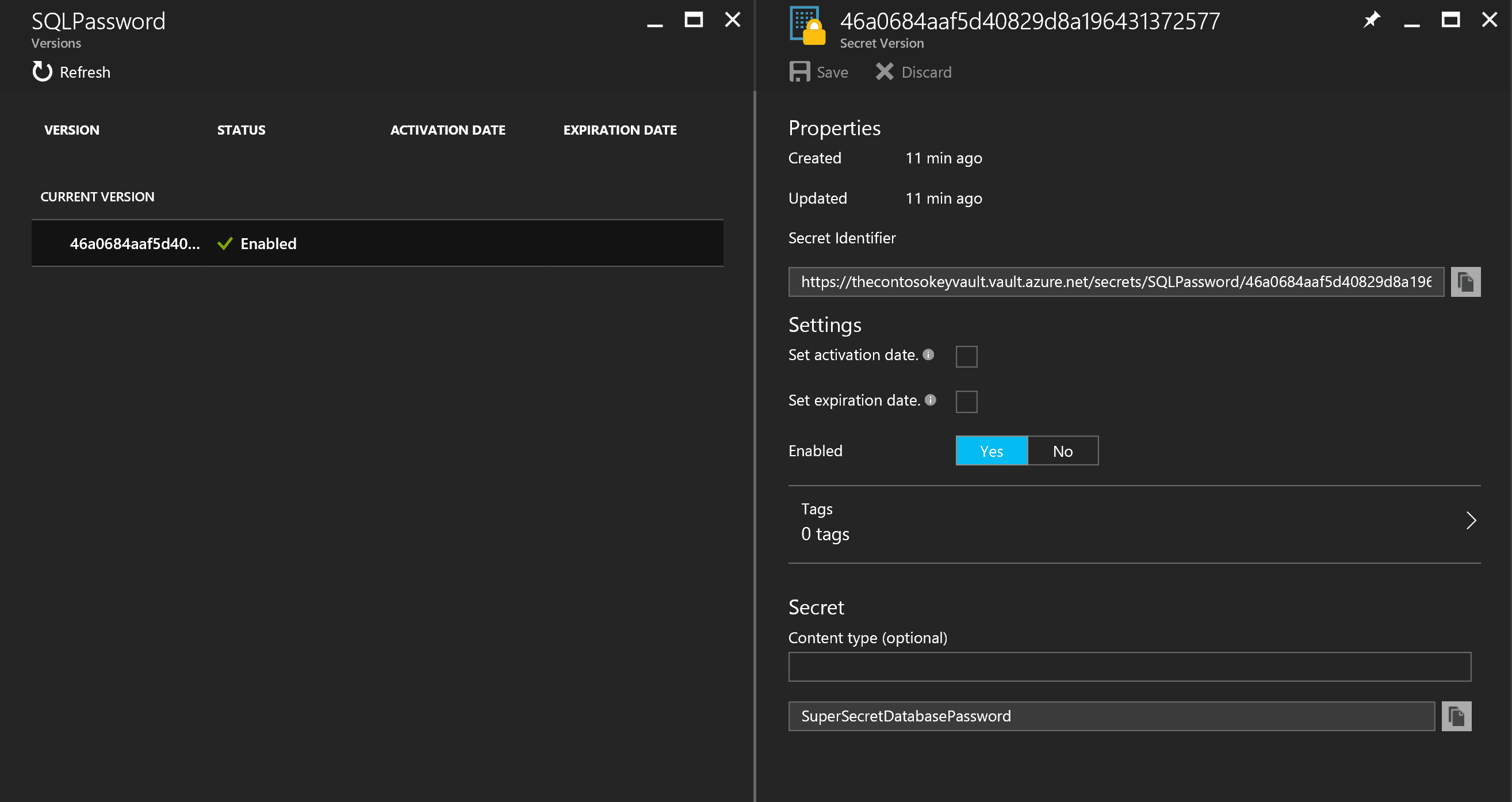Copy the secret value to clipboard
The width and height of the screenshot is (1512, 802).
click(x=1456, y=716)
